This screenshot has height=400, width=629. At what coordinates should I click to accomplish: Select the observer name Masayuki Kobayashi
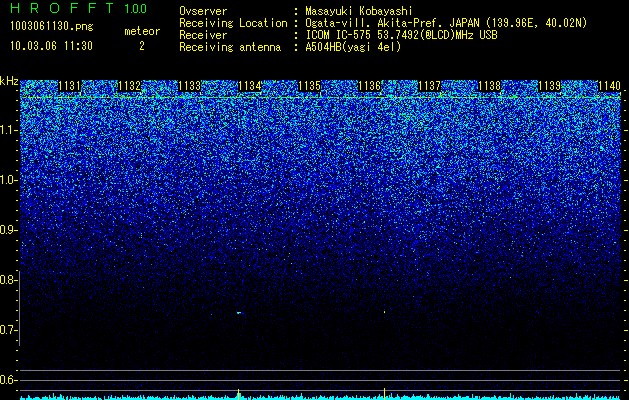359,11
